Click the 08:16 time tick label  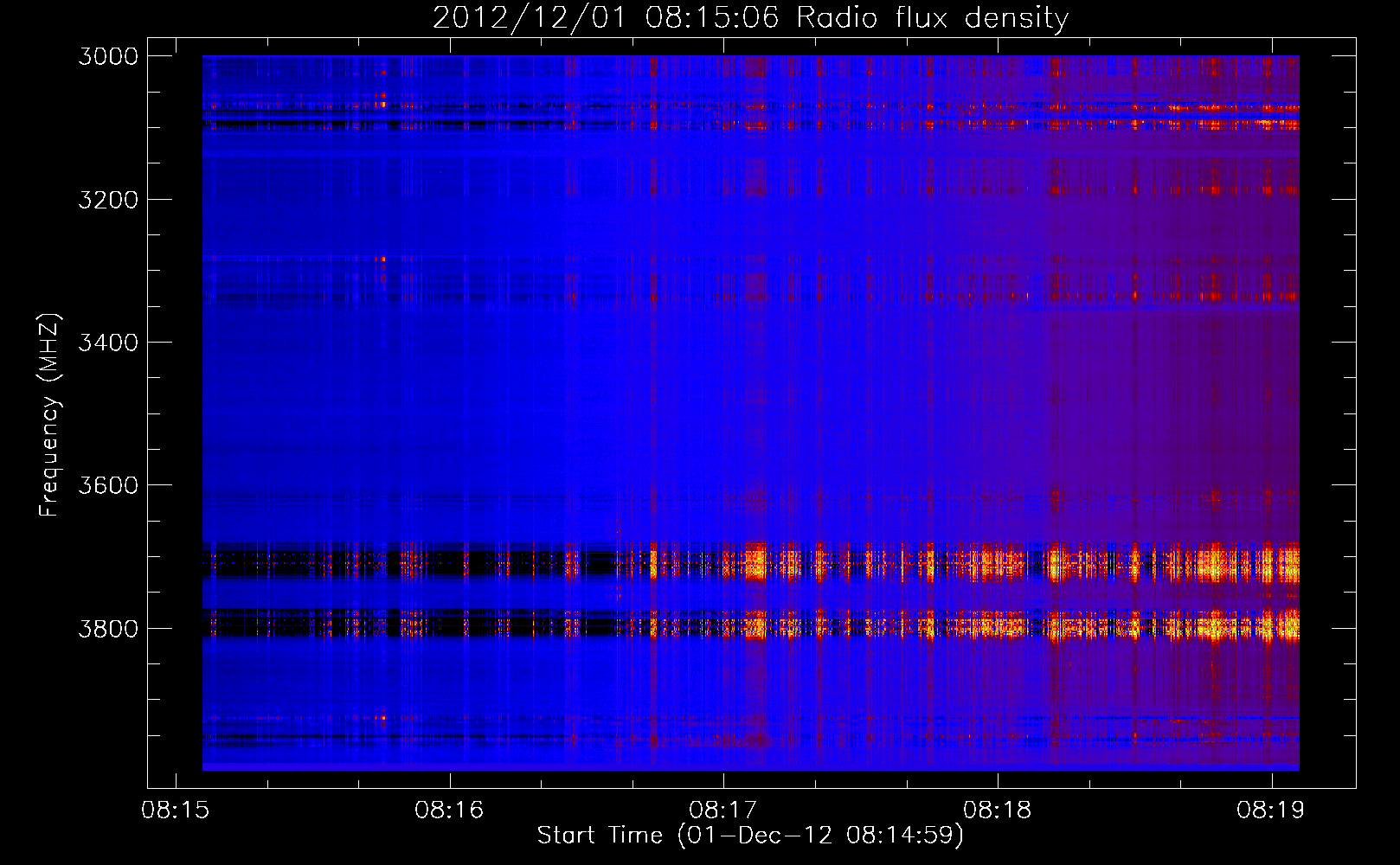(x=449, y=810)
